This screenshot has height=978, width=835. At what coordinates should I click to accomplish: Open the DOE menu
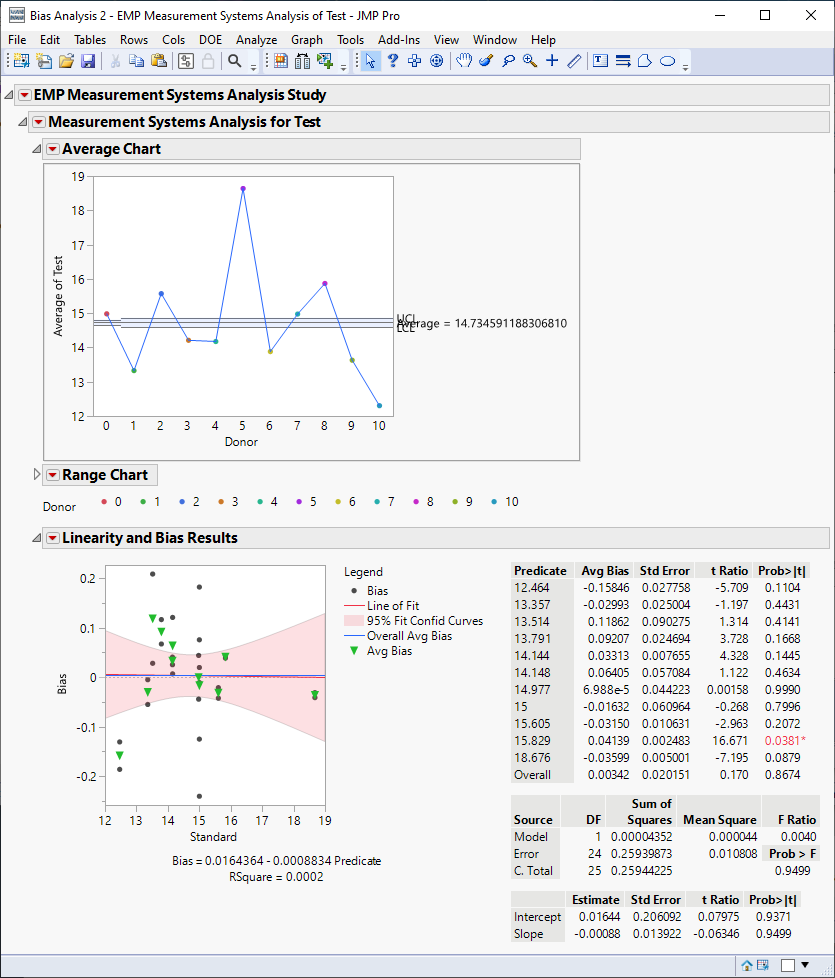210,40
